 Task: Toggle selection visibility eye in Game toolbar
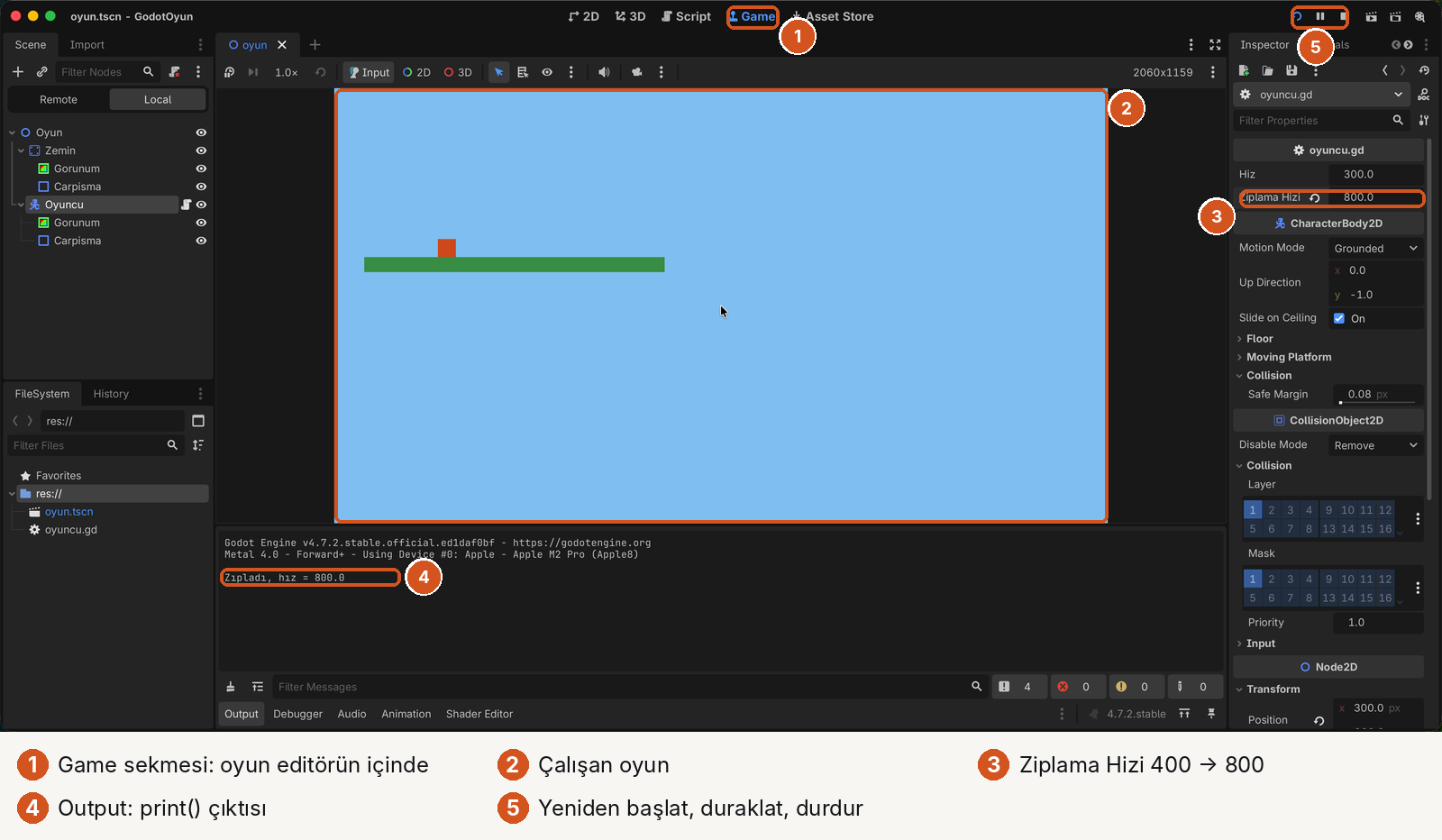547,72
